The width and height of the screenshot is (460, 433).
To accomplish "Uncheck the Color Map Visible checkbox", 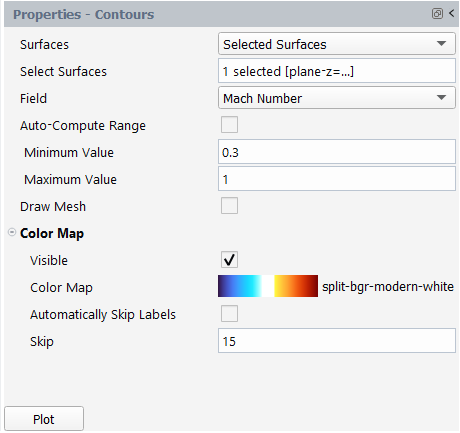I will click(229, 259).
